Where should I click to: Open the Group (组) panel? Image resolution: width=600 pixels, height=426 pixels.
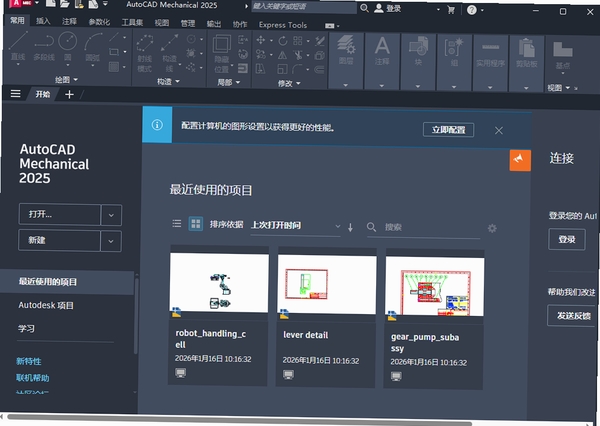coord(454,62)
